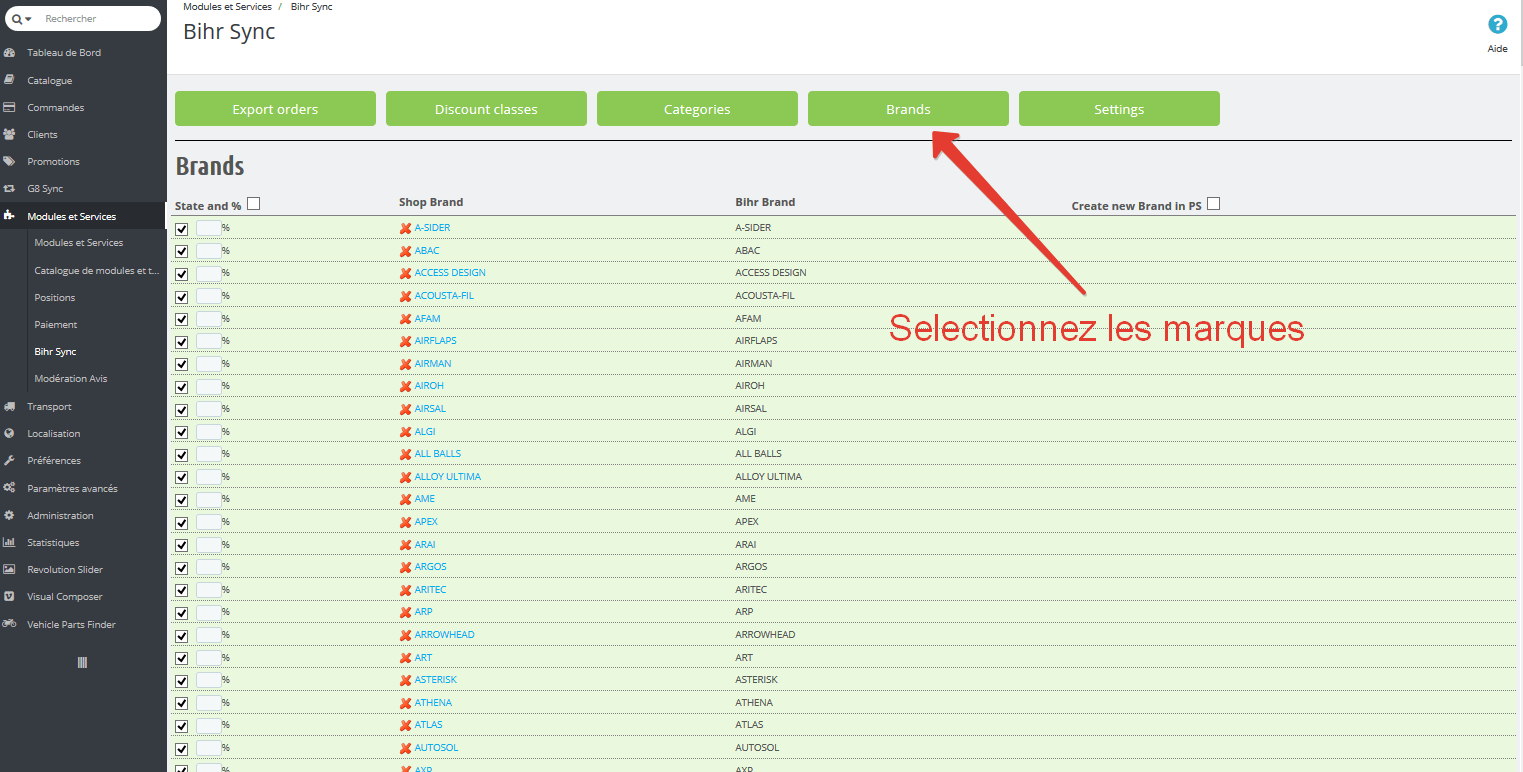This screenshot has height=772, width=1523.
Task: Click the Catalogue book icon in sidebar
Action: coord(9,80)
